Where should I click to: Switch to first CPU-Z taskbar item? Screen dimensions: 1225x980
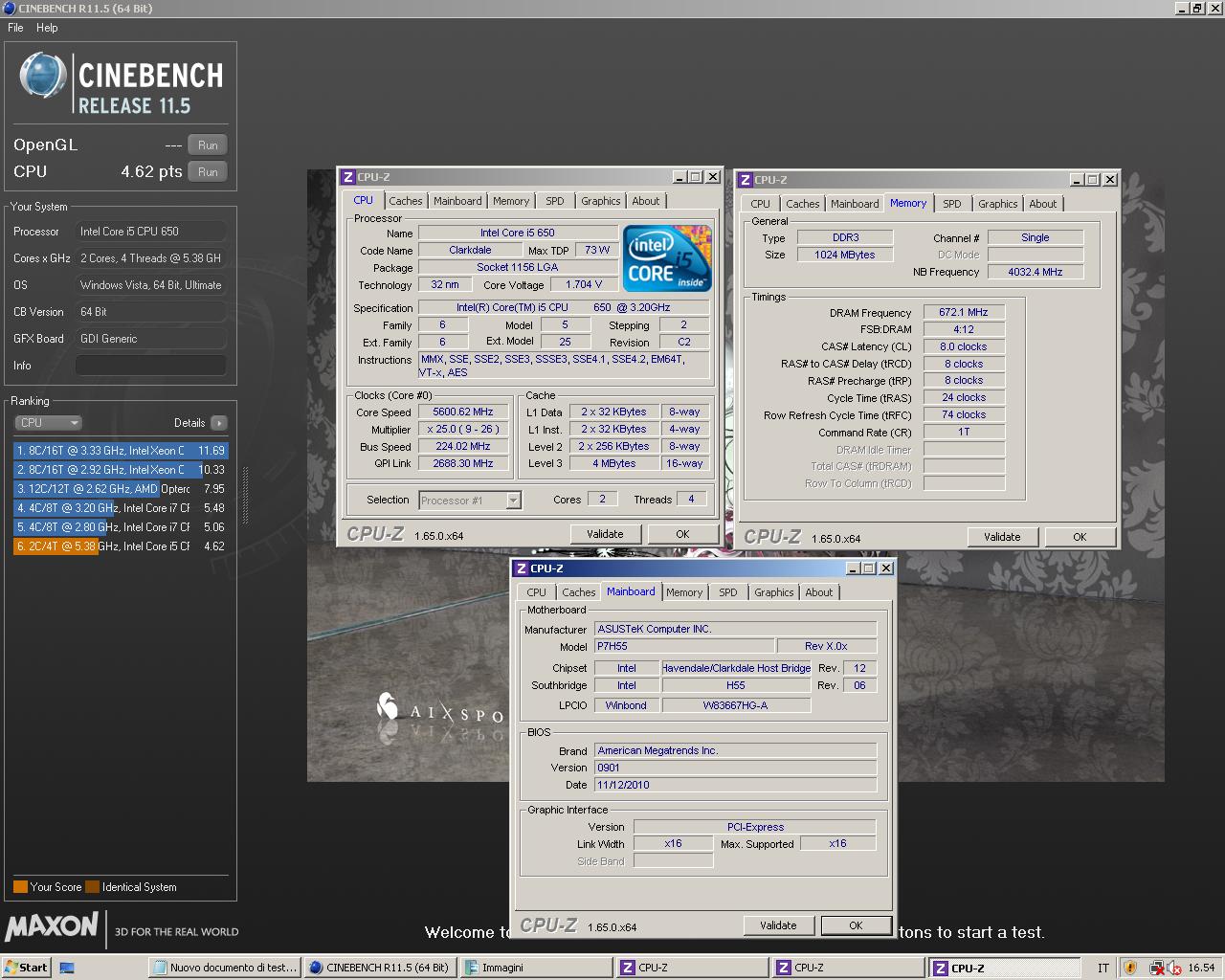(692, 968)
